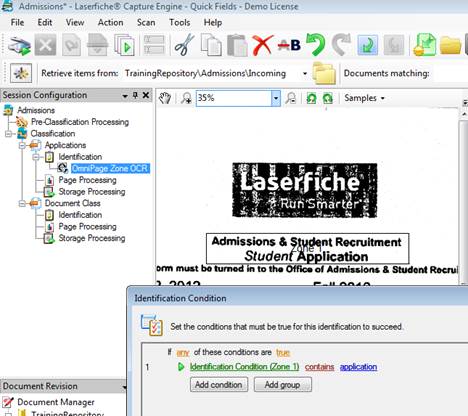Open Session Configuration panel options arrow

(x=125, y=96)
